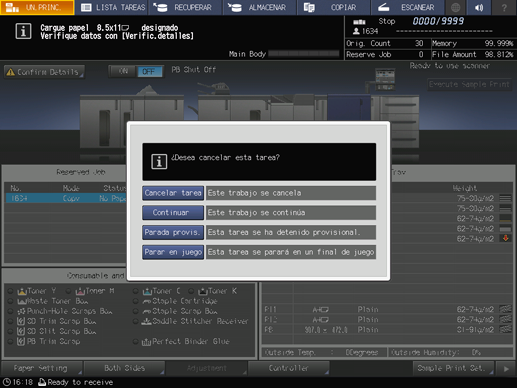Viewport: 517px width, 388px height.
Task: Click the info icon beside the Cargue papel message
Action: [x=23, y=31]
